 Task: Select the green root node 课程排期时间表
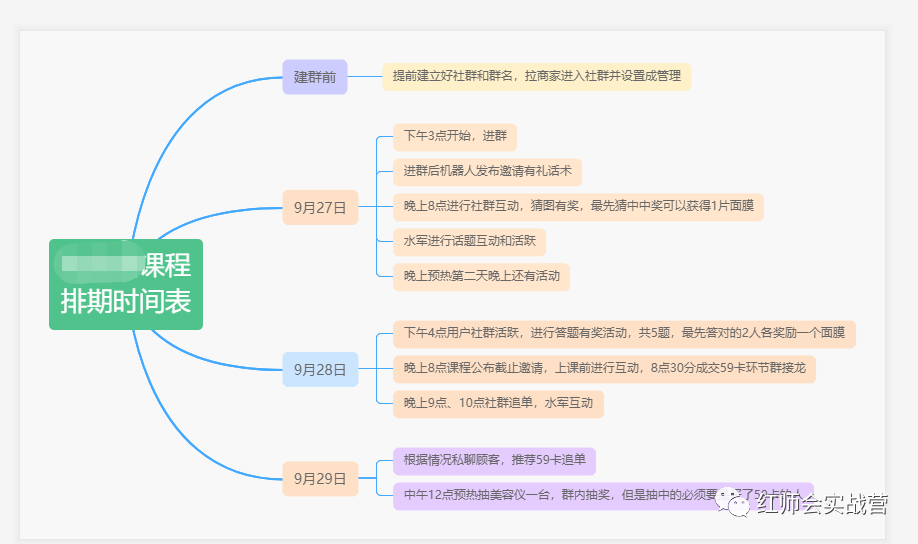[126, 285]
